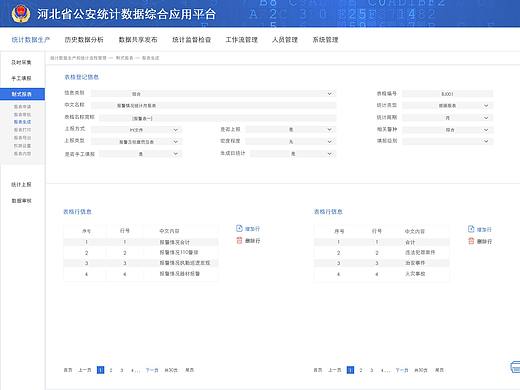Click 删除行 text in the left table panel
Screen dimensions: 520x390
coord(252,241)
